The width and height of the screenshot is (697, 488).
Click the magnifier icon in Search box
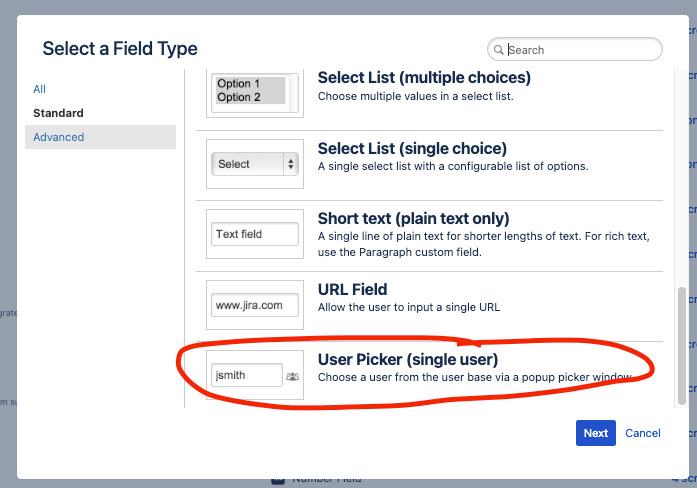(498, 49)
